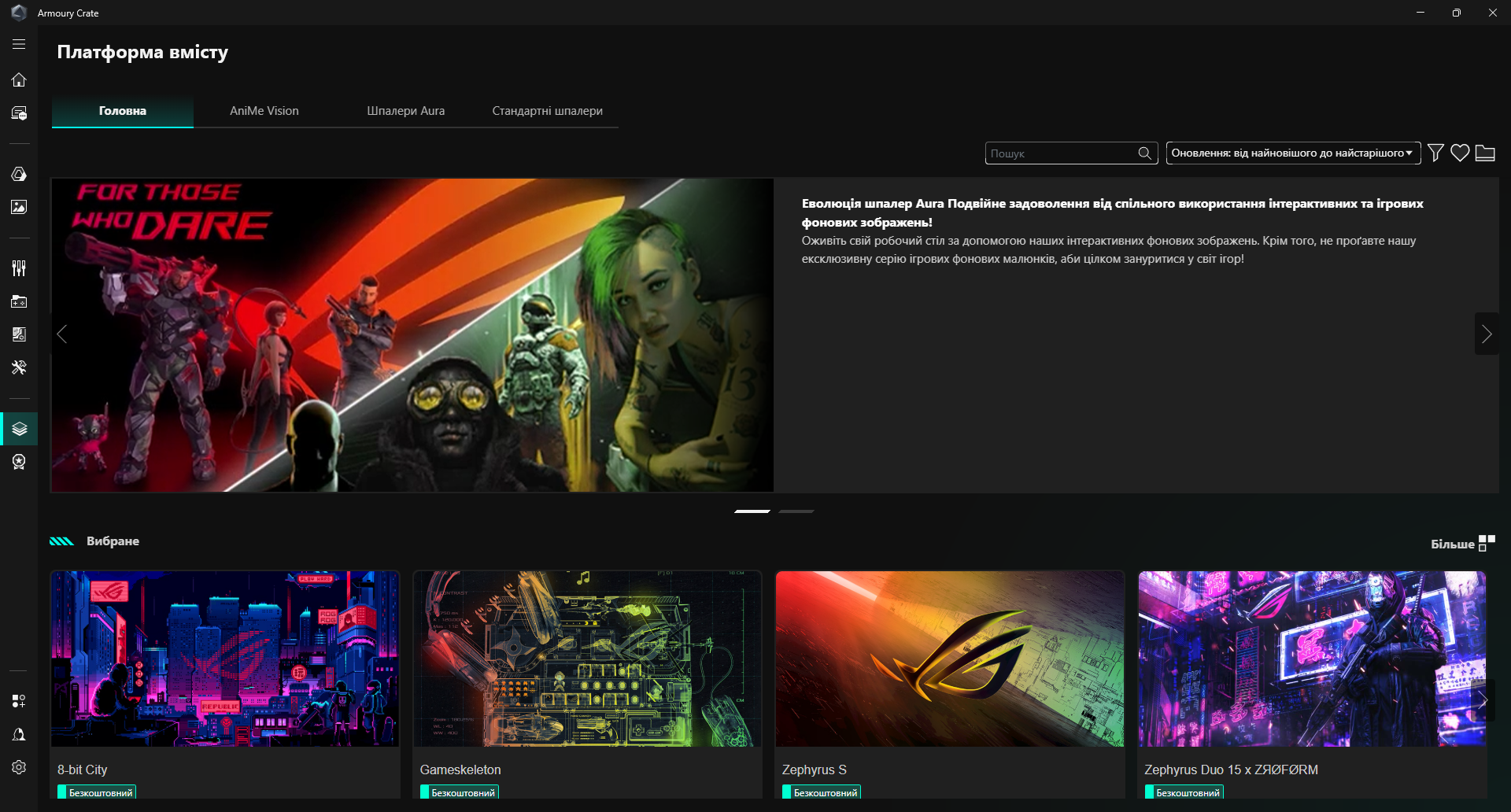Open the Більше link in Вибране
This screenshot has height=812, width=1511.
point(1453,544)
